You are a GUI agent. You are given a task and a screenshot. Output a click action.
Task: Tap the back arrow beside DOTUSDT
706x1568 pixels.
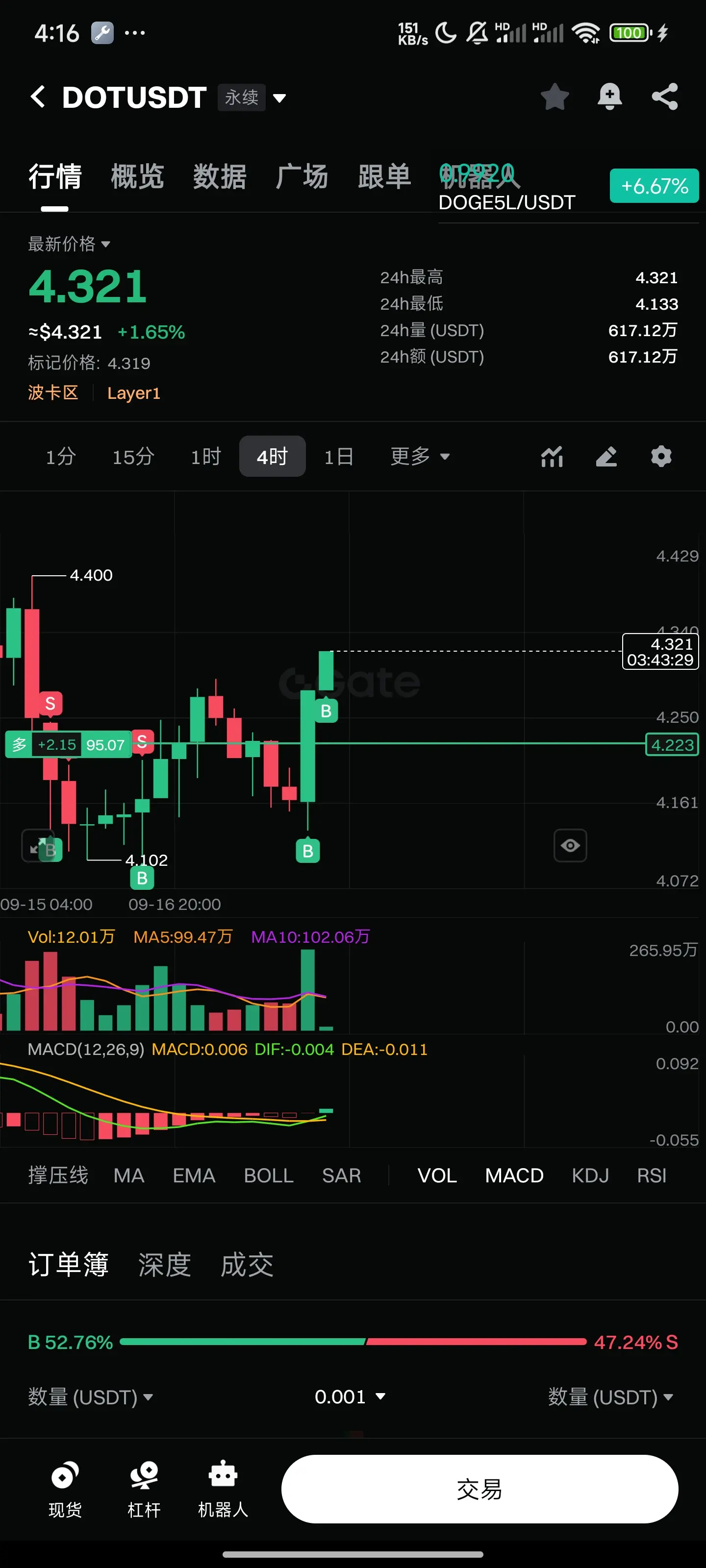click(38, 97)
